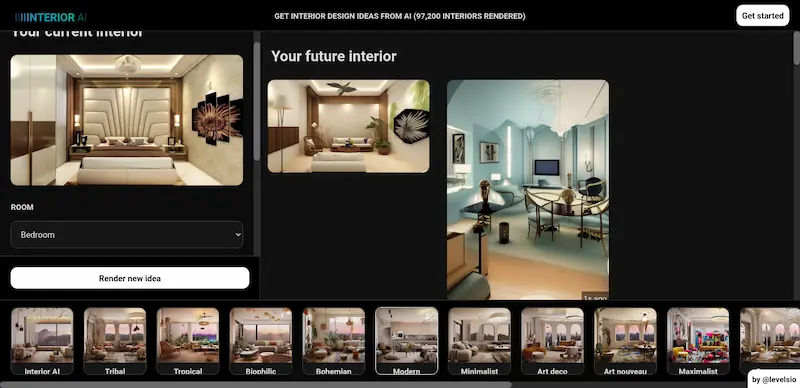Select the Art deco style
The image size is (800, 388).
[552, 341]
